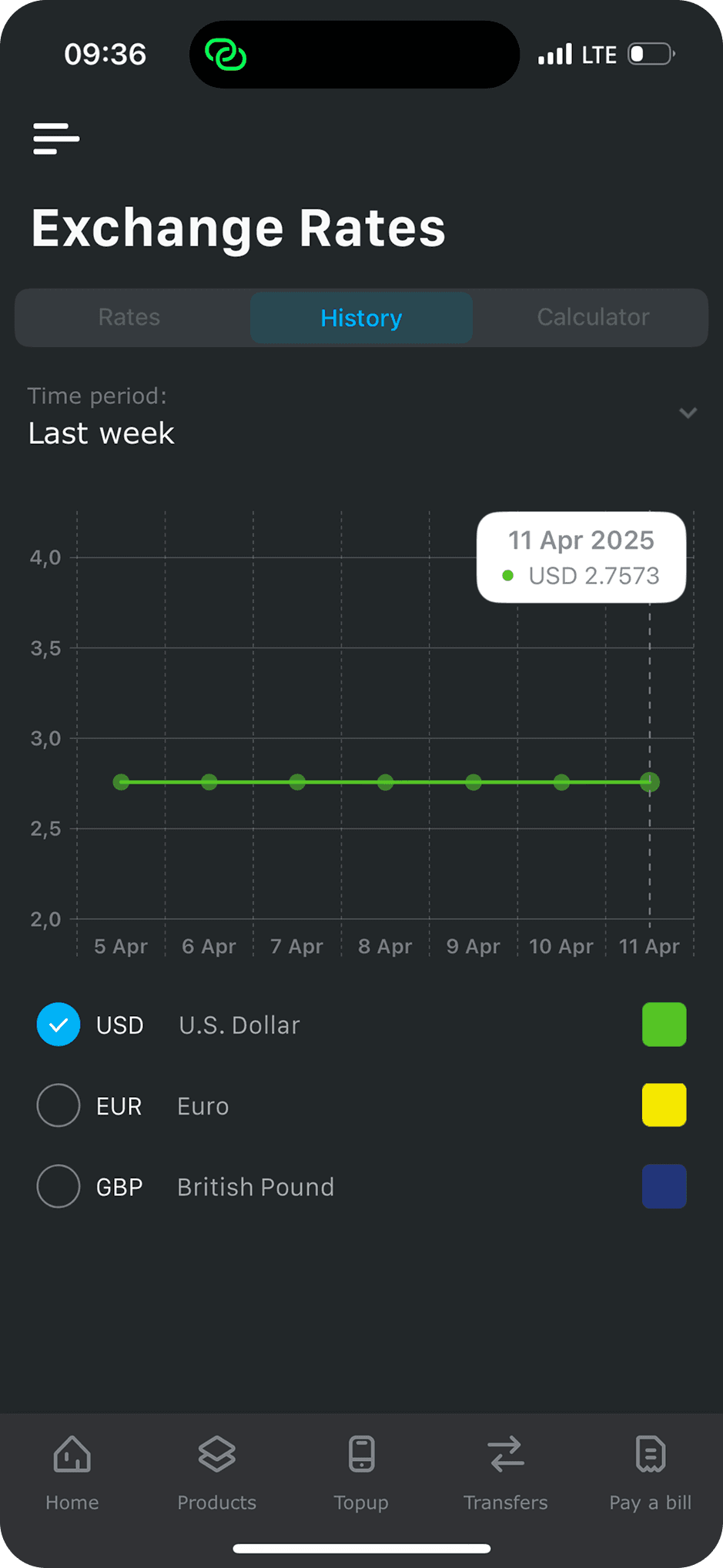723x1568 pixels.
Task: Open Transfers arrows icon
Action: 506,1454
